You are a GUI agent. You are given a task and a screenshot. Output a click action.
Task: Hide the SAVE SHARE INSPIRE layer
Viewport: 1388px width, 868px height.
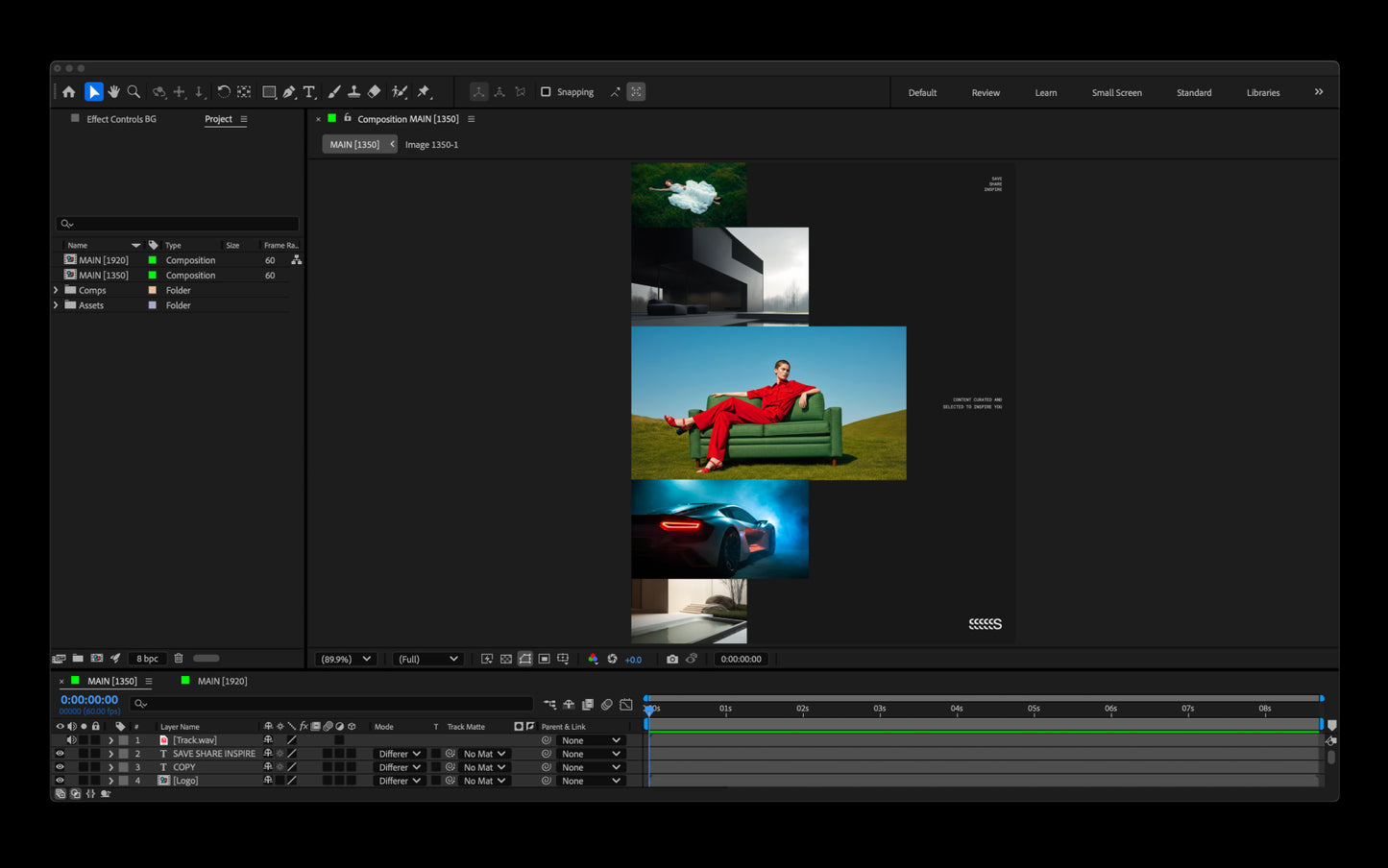tap(60, 754)
